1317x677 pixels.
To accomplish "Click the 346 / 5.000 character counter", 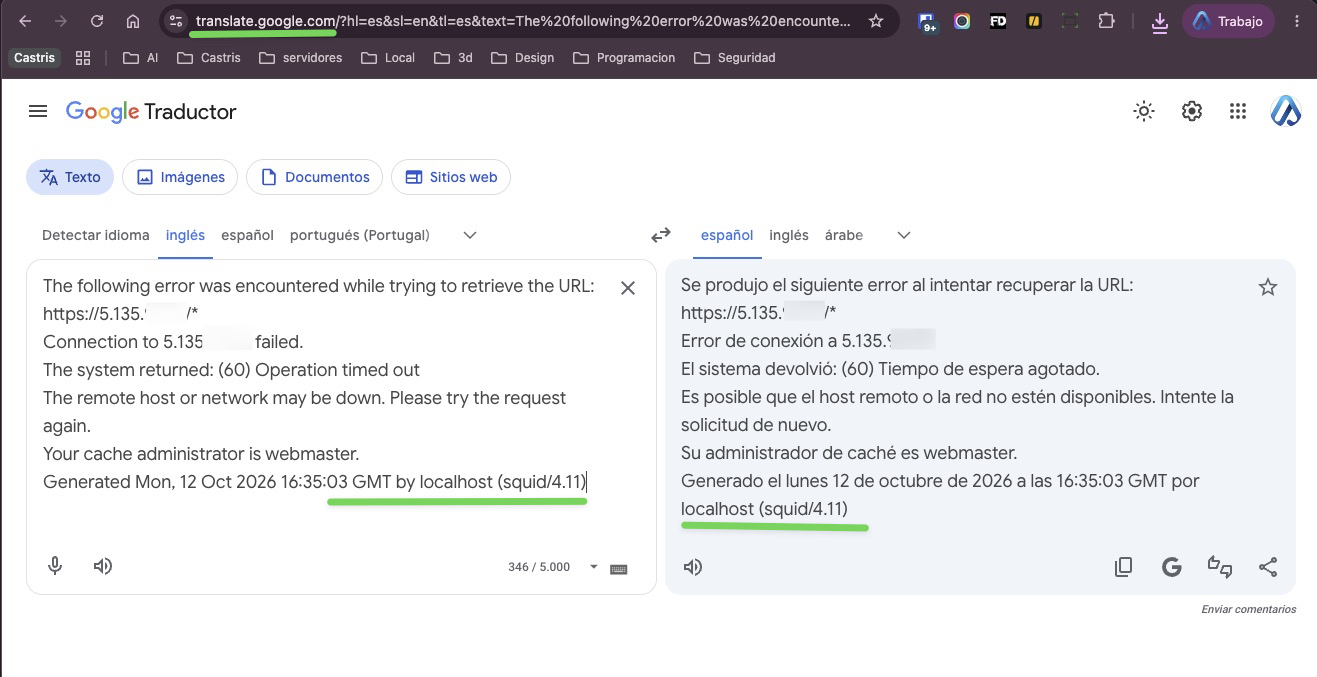I will (539, 567).
